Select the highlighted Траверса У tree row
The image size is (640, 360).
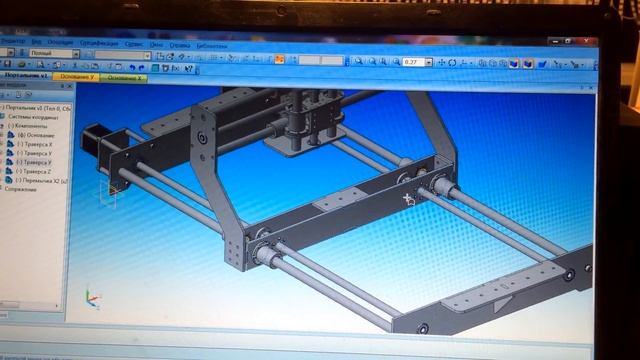[34, 162]
